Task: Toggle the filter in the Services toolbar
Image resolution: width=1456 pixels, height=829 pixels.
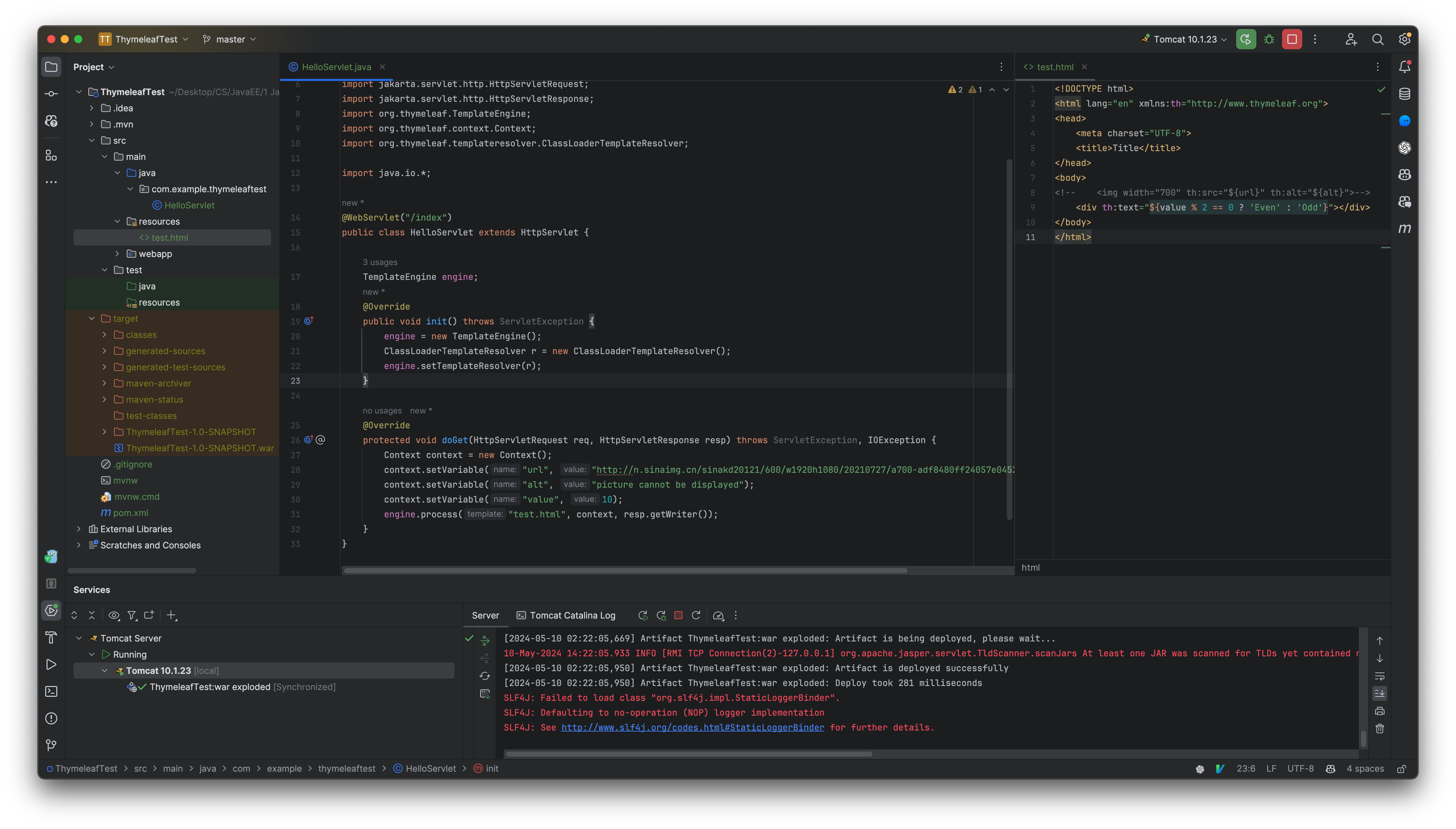Action: tap(132, 616)
